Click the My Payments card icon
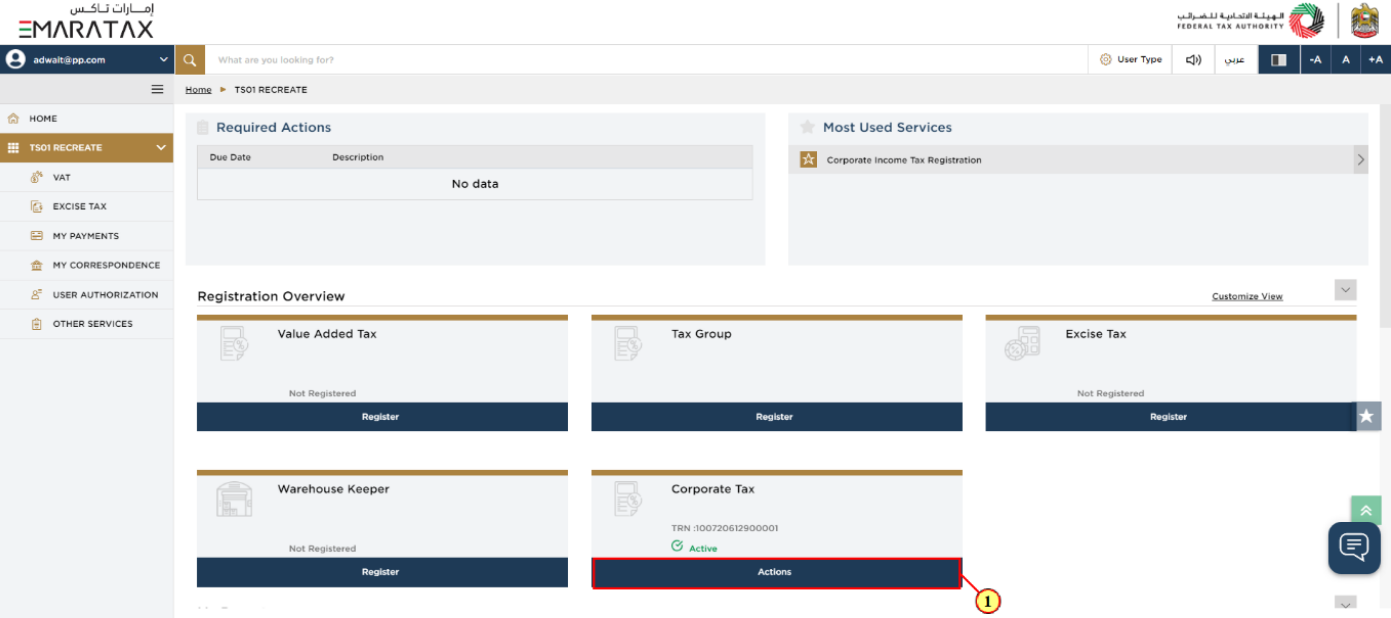Image resolution: width=1391 pixels, height=618 pixels. pyautogui.click(x=37, y=236)
